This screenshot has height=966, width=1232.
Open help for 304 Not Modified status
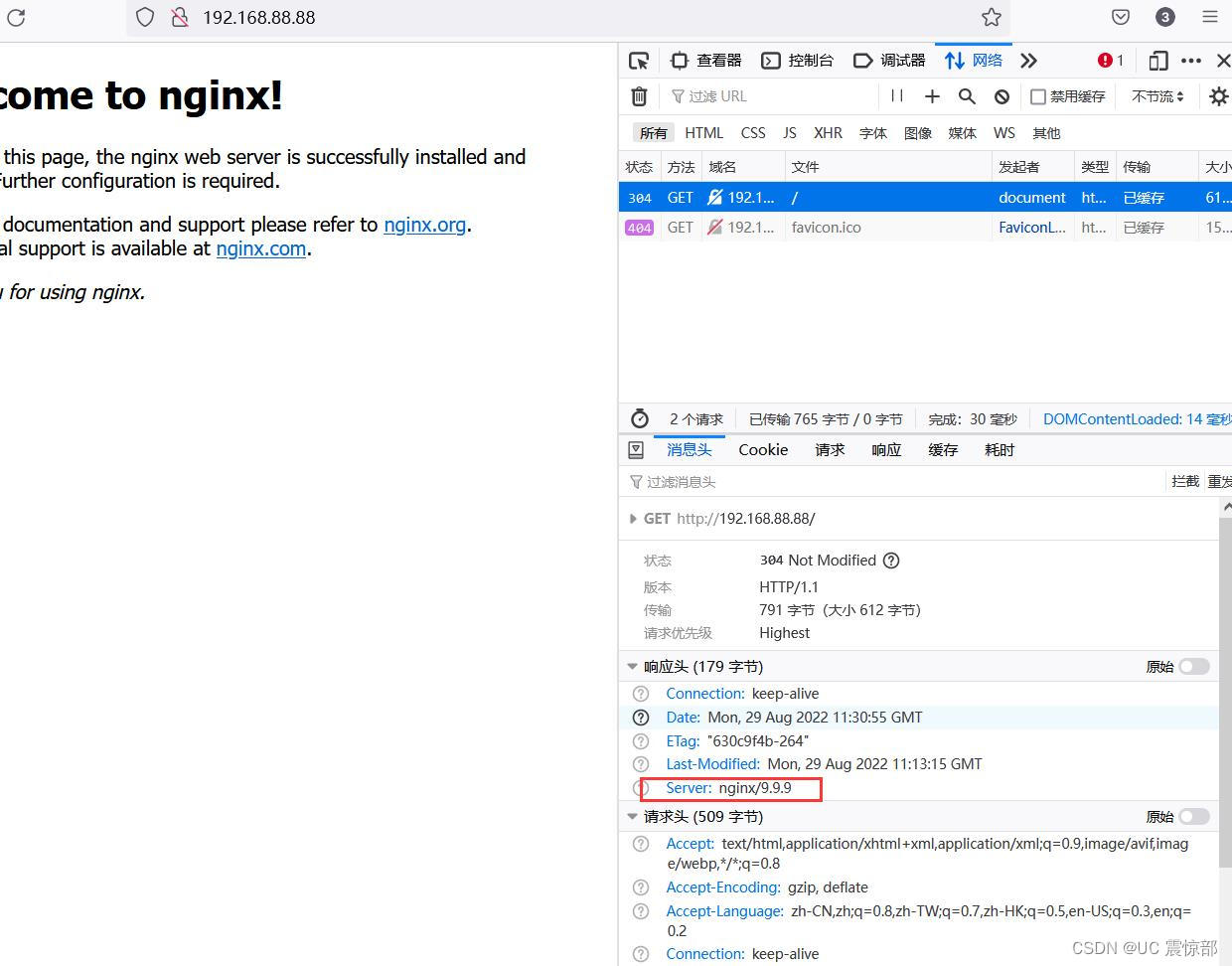(891, 561)
